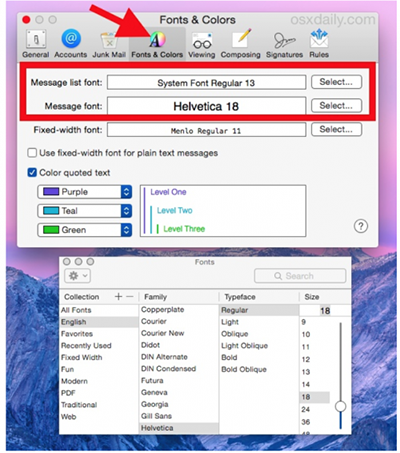
Task: Click Select button for Message font
Action: [x=336, y=106]
